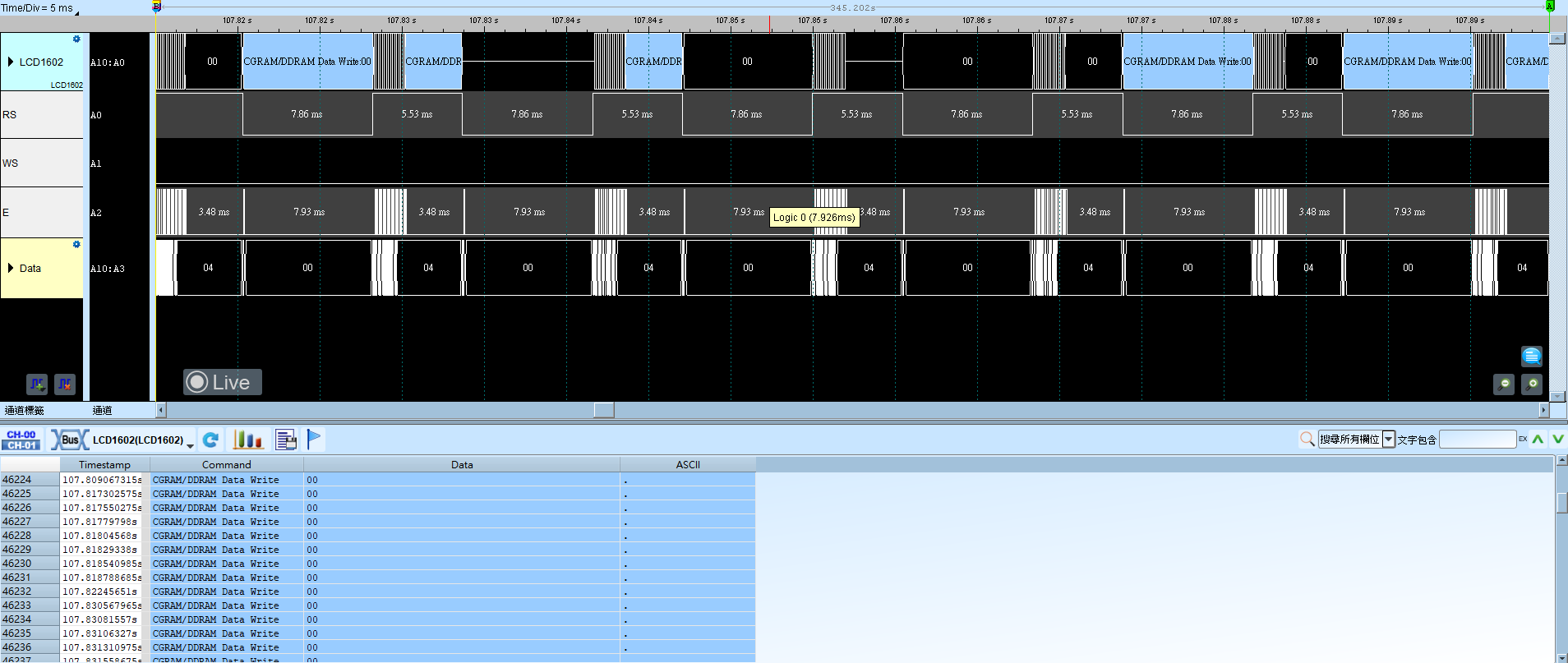Jump to next search result arrow
1568x663 pixels.
click(x=1557, y=439)
